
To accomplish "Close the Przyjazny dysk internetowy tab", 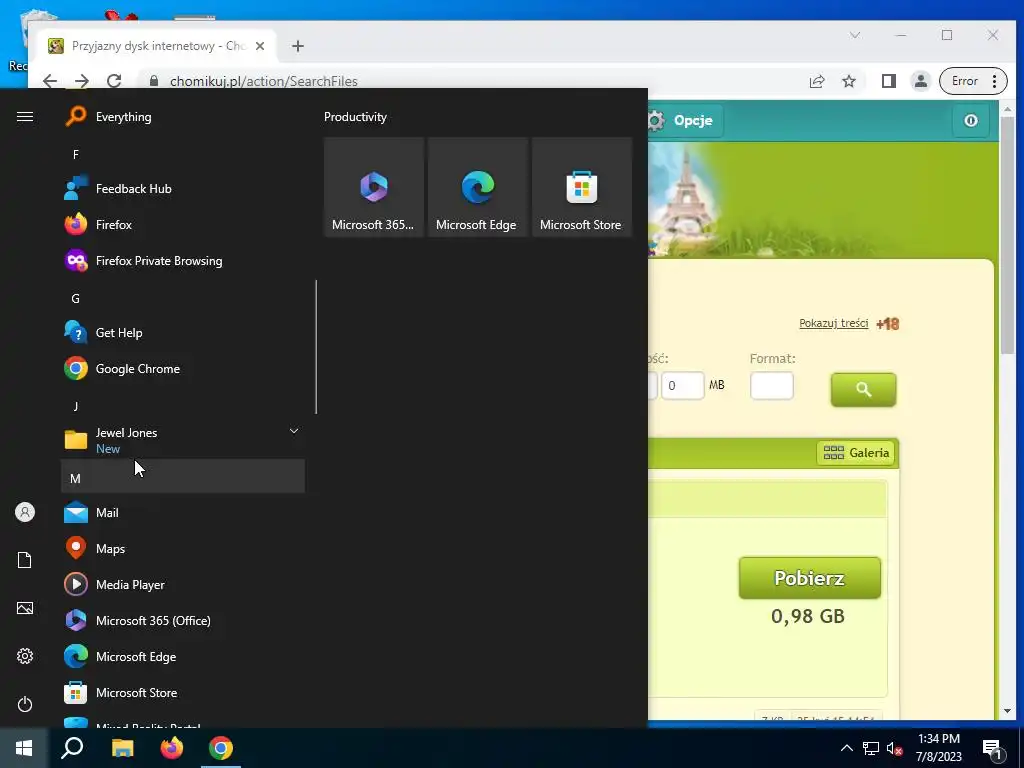I will click(260, 46).
